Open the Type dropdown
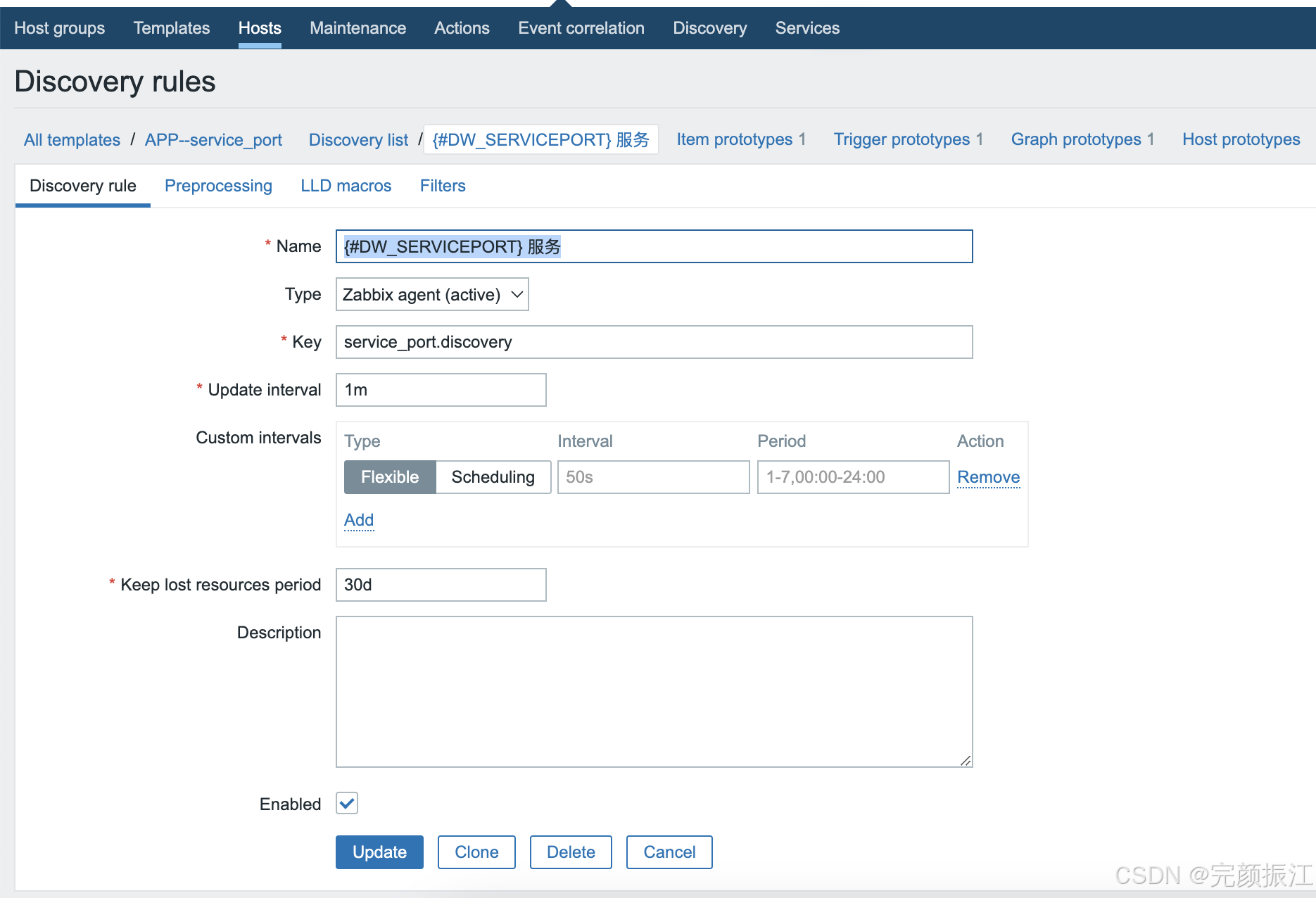Viewport: 1316px width, 898px height. click(431, 294)
